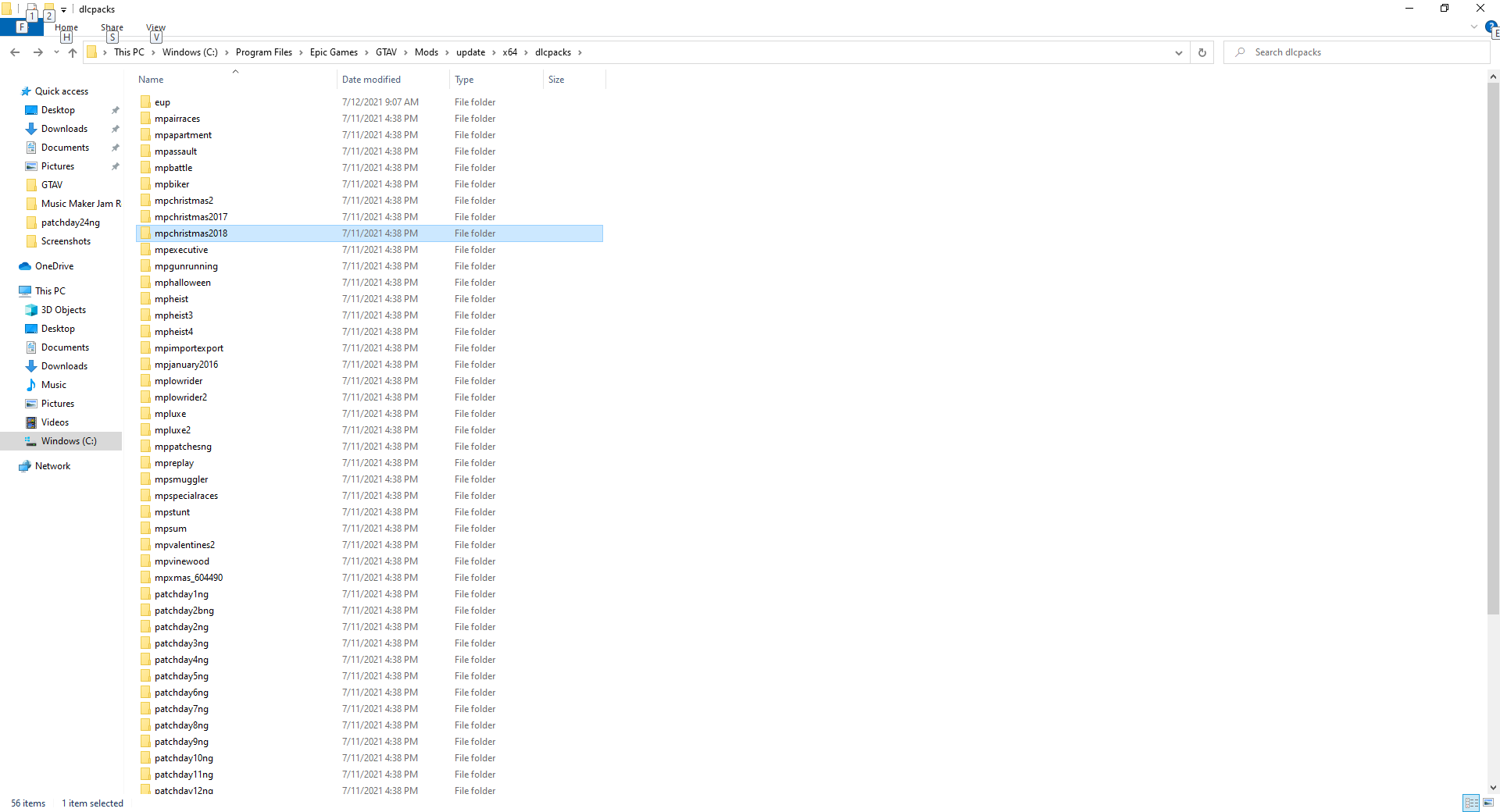Expand the chevron after dlcpacks breadcrumb
Viewport: 1500px width, 812px height.
(580, 52)
